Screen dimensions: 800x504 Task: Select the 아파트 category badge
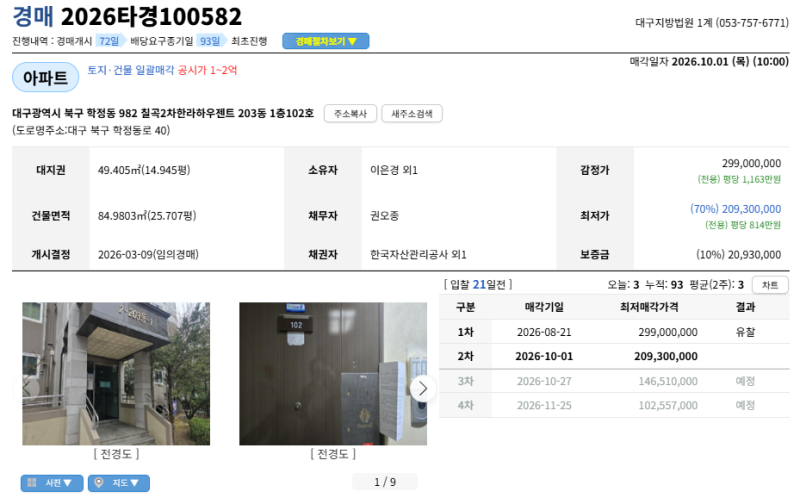[x=45, y=78]
